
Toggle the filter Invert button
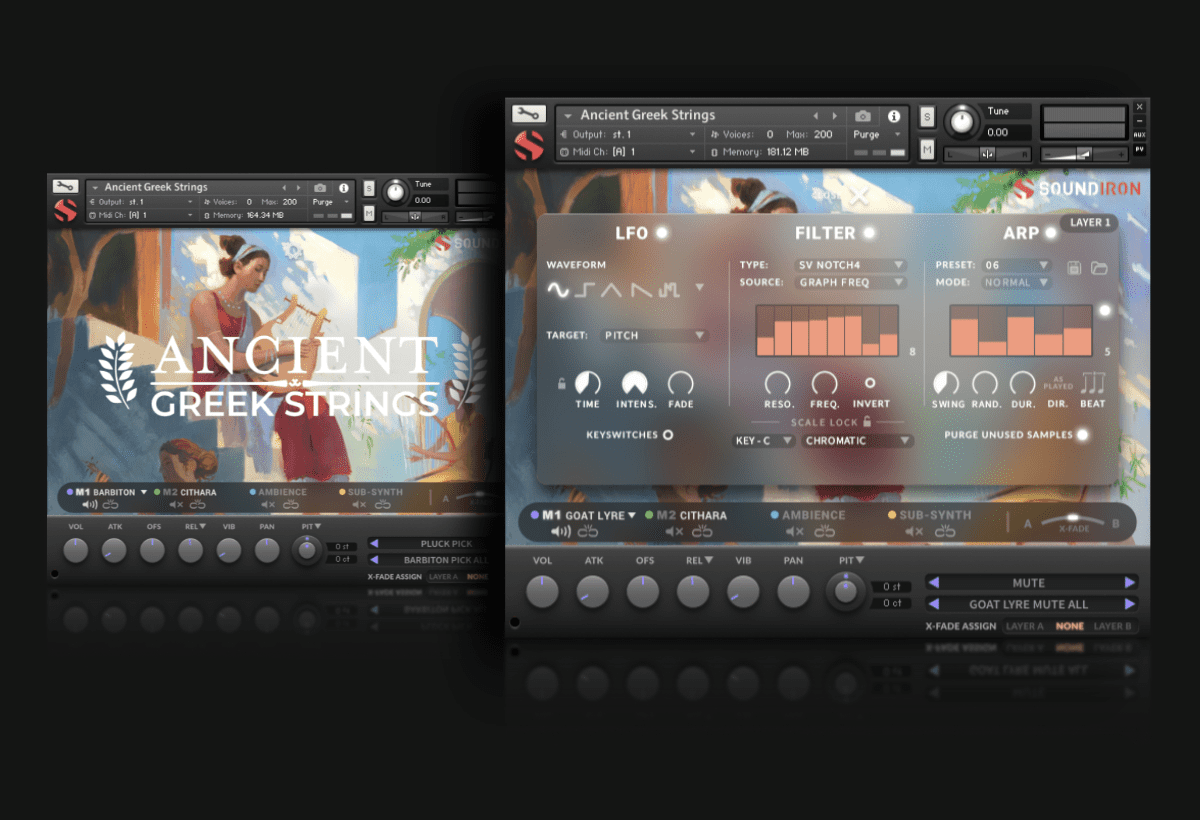click(x=870, y=382)
